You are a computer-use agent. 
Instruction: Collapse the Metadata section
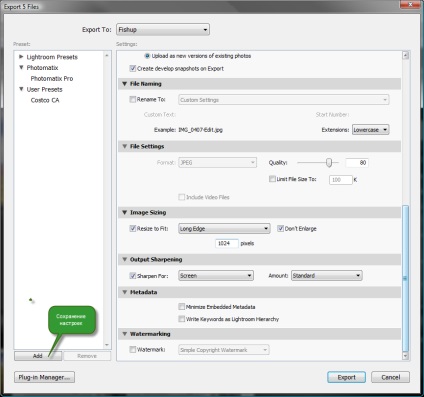tap(125, 292)
